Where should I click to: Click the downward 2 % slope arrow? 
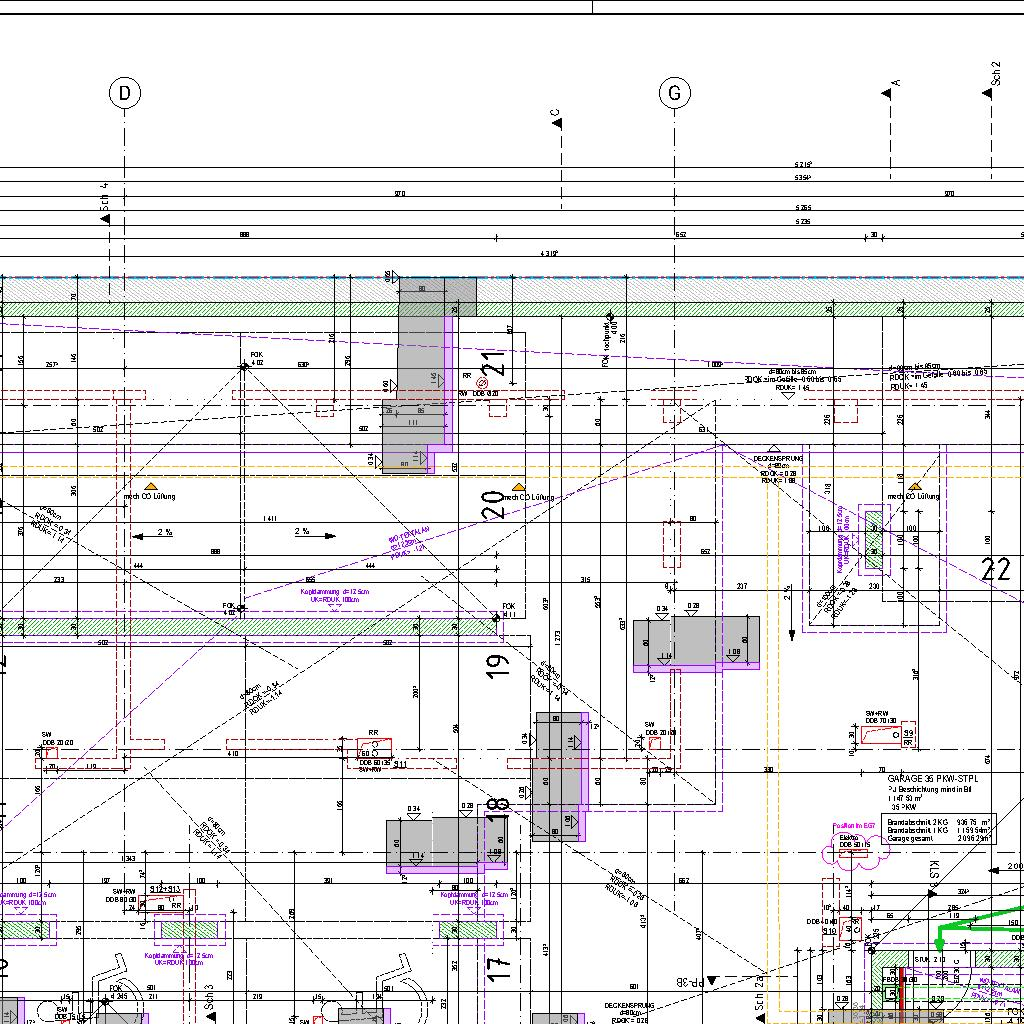792,613
